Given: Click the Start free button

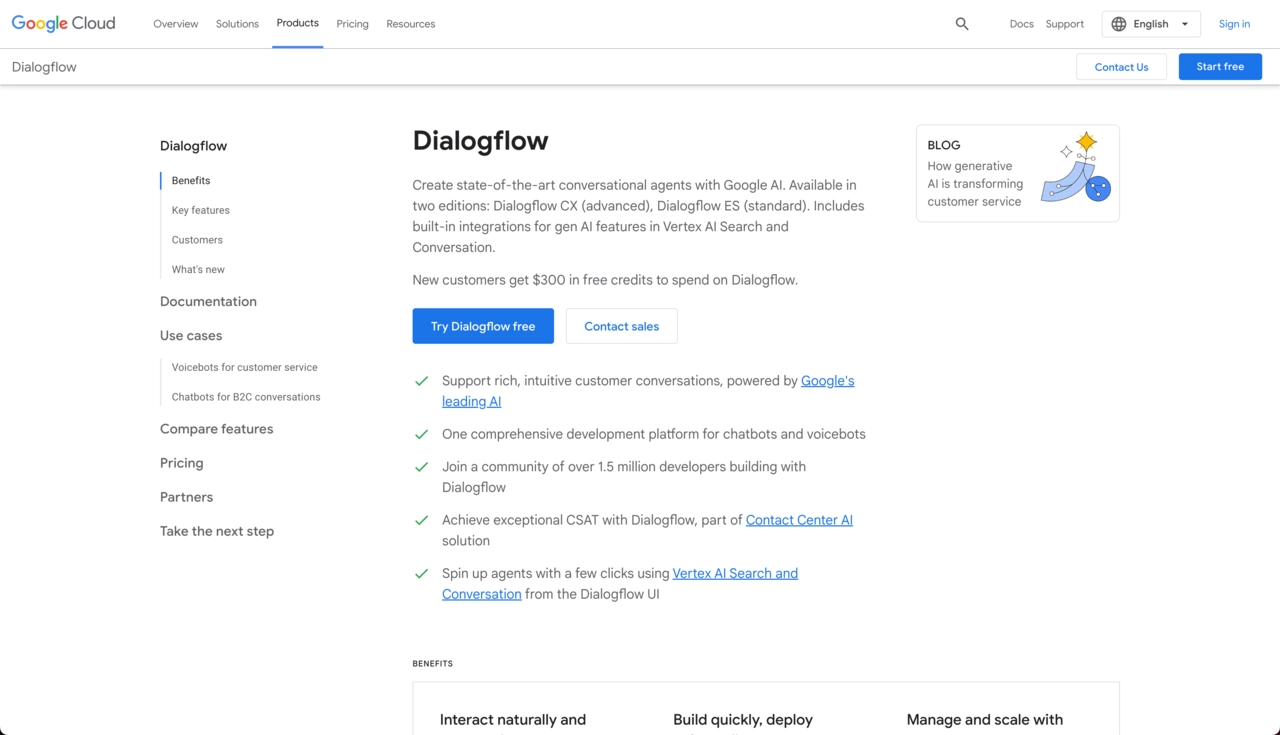Looking at the screenshot, I should tap(1220, 66).
